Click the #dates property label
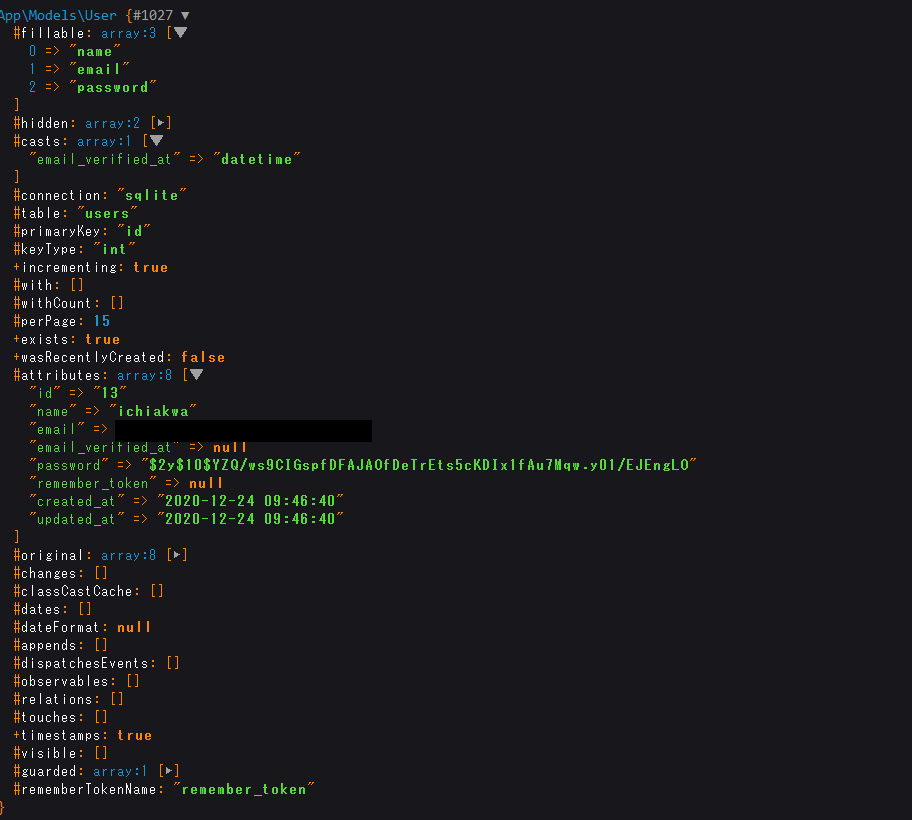The width and height of the screenshot is (912, 820). point(37,609)
